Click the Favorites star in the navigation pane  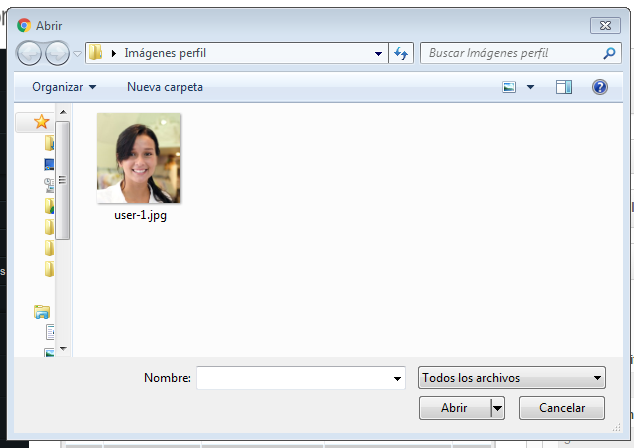coord(41,121)
